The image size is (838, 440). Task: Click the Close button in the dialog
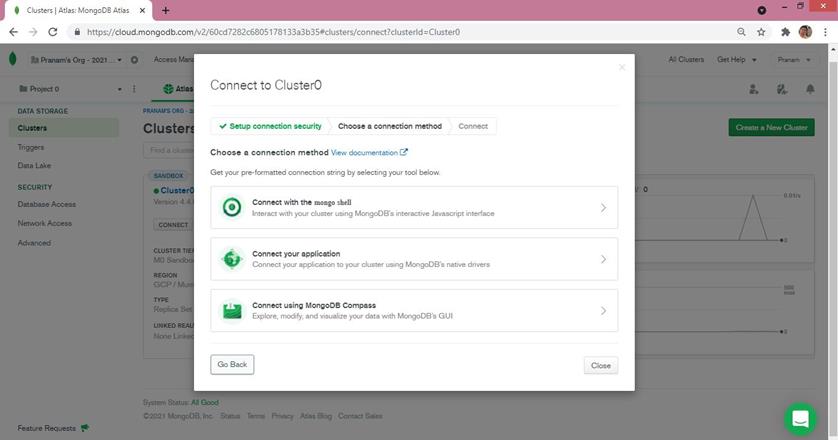pos(601,366)
